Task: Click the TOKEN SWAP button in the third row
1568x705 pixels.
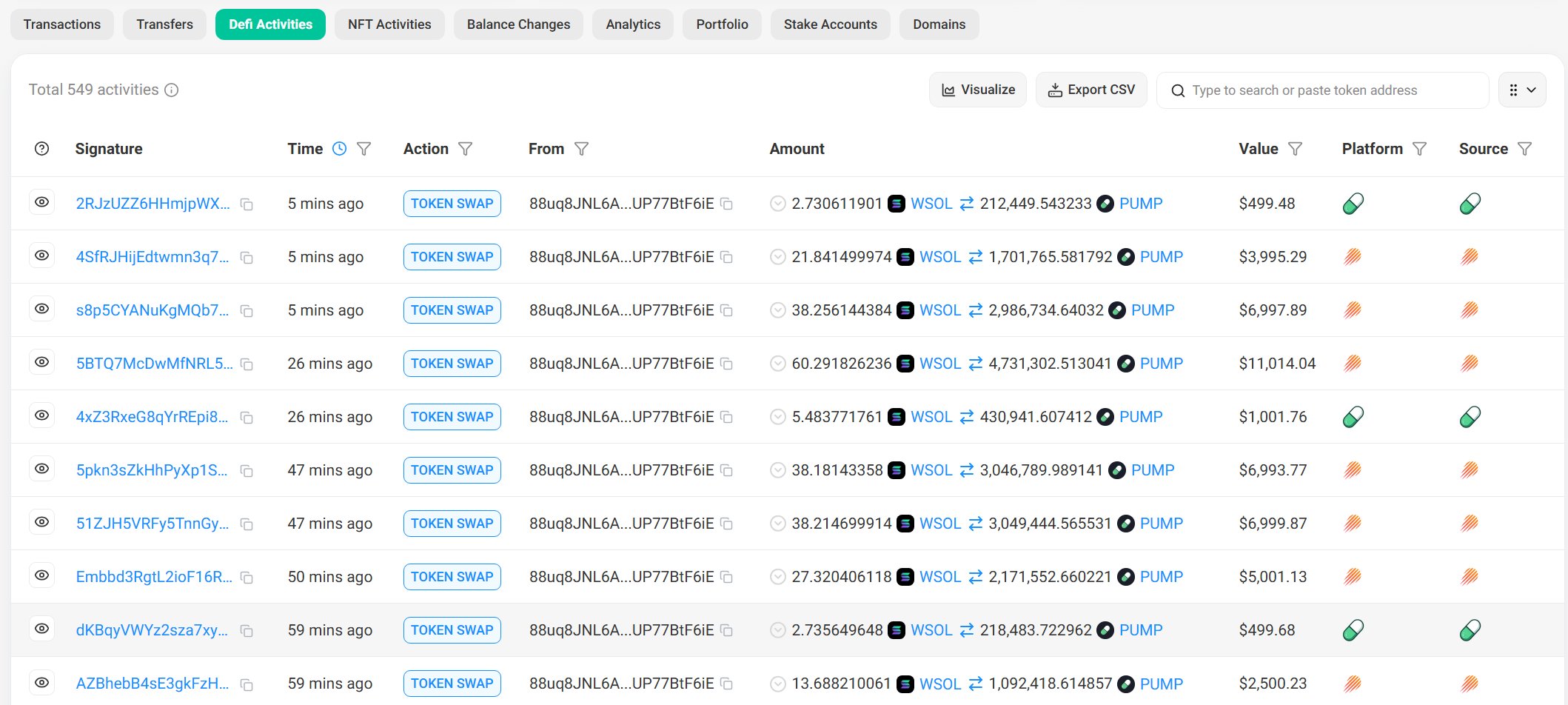Action: pyautogui.click(x=452, y=310)
